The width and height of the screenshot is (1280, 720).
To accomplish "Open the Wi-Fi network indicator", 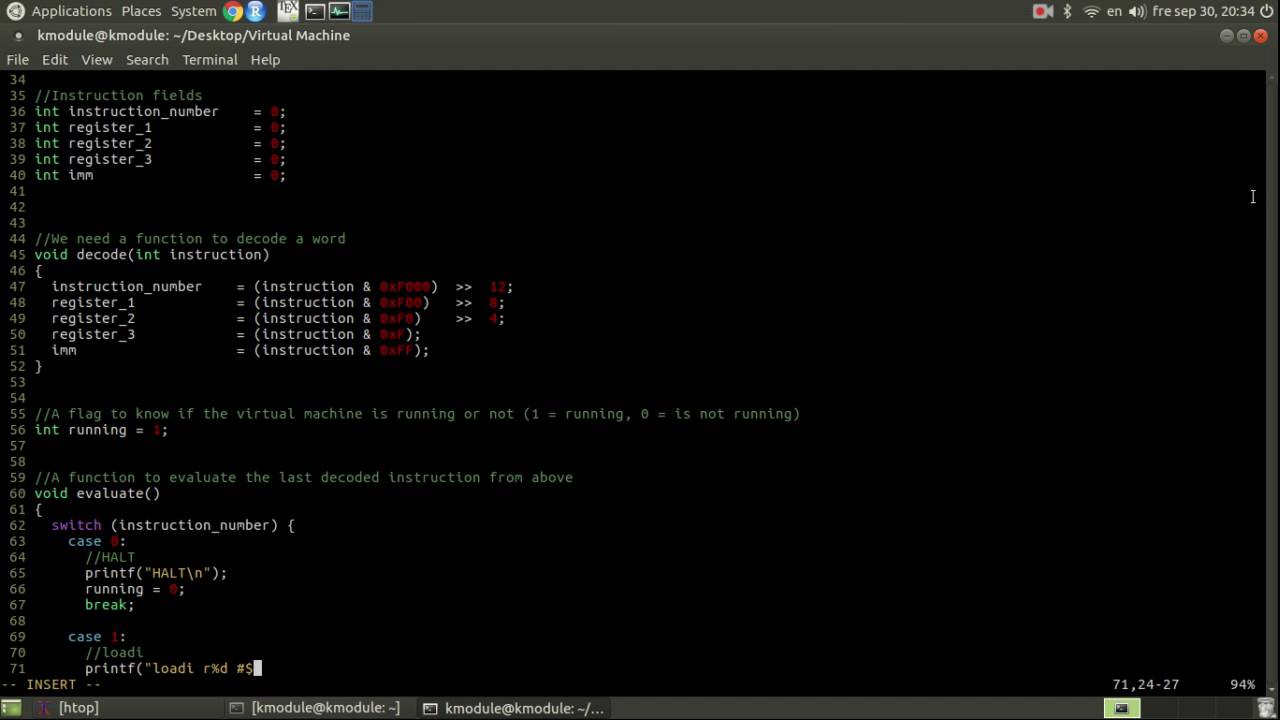I will (x=1091, y=11).
